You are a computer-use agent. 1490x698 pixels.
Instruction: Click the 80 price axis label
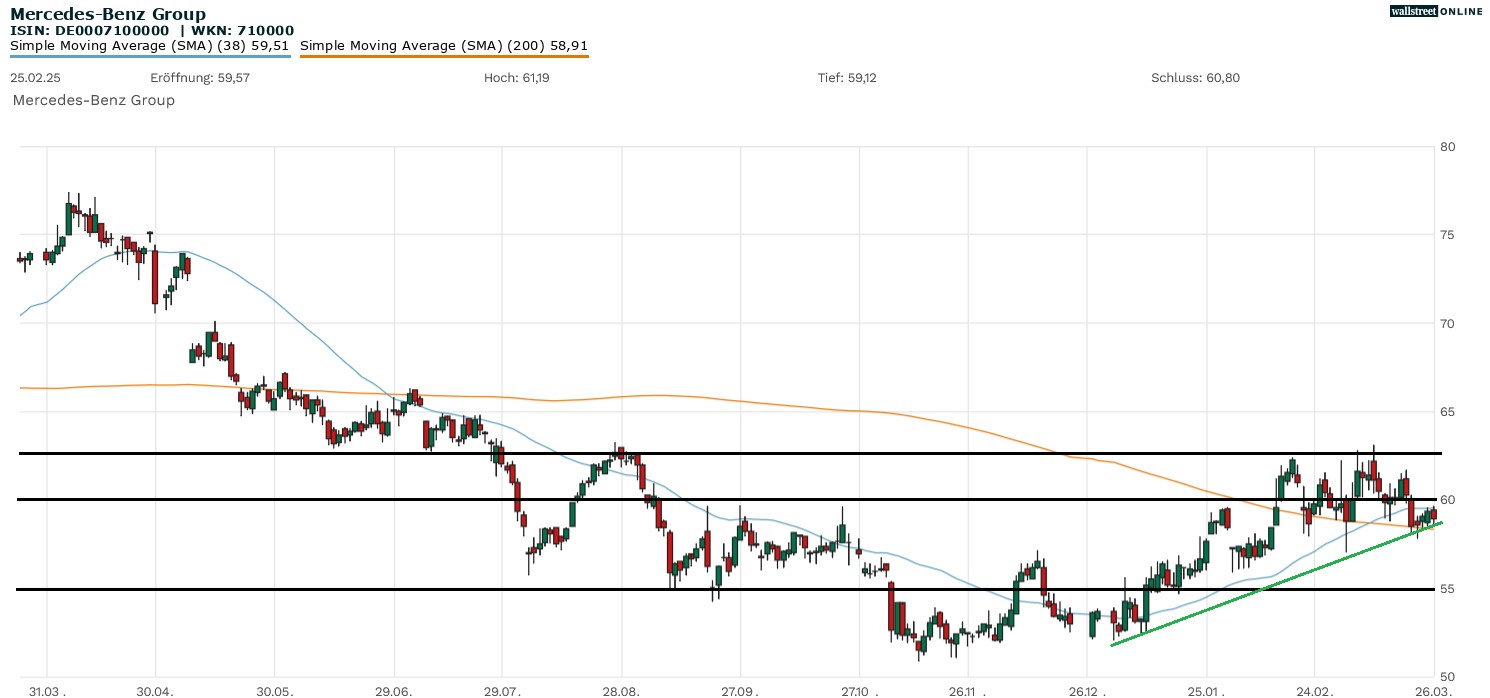pyautogui.click(x=1447, y=147)
